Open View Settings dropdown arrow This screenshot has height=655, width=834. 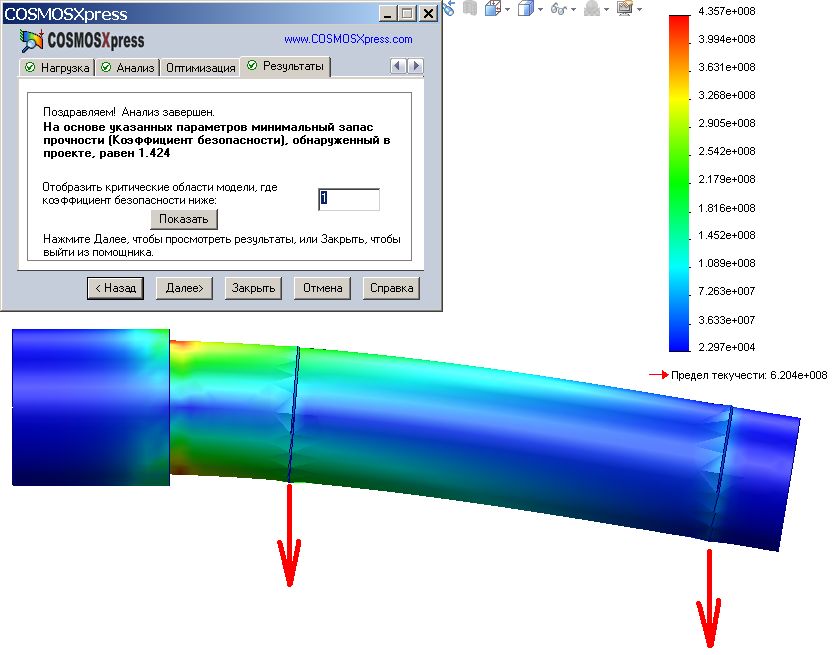tap(639, 10)
